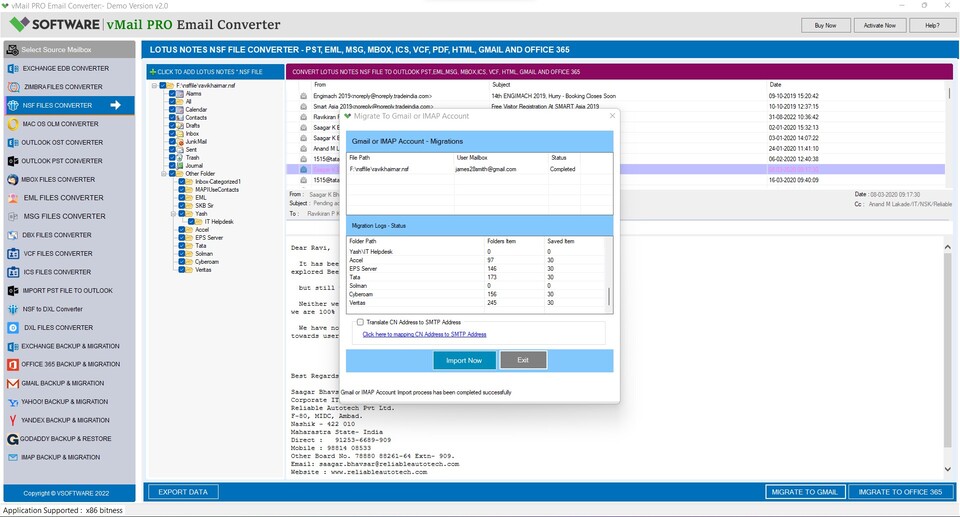
Task: Click the email list scrollbar
Action: tap(950, 93)
